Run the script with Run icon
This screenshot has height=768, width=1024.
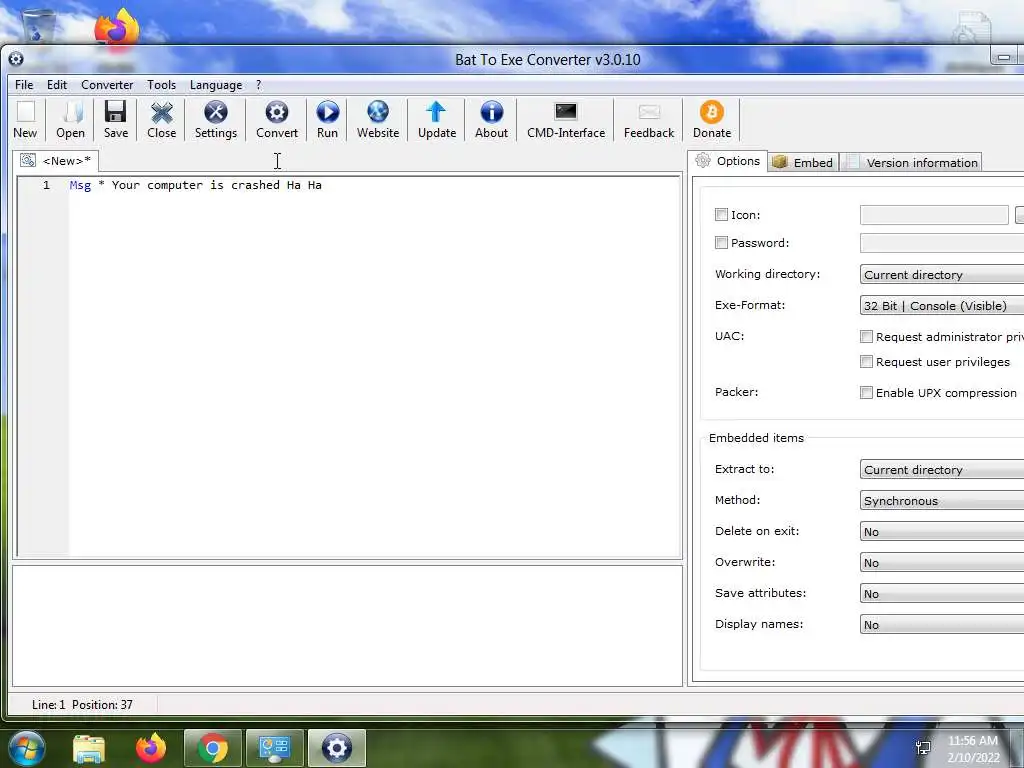point(327,120)
